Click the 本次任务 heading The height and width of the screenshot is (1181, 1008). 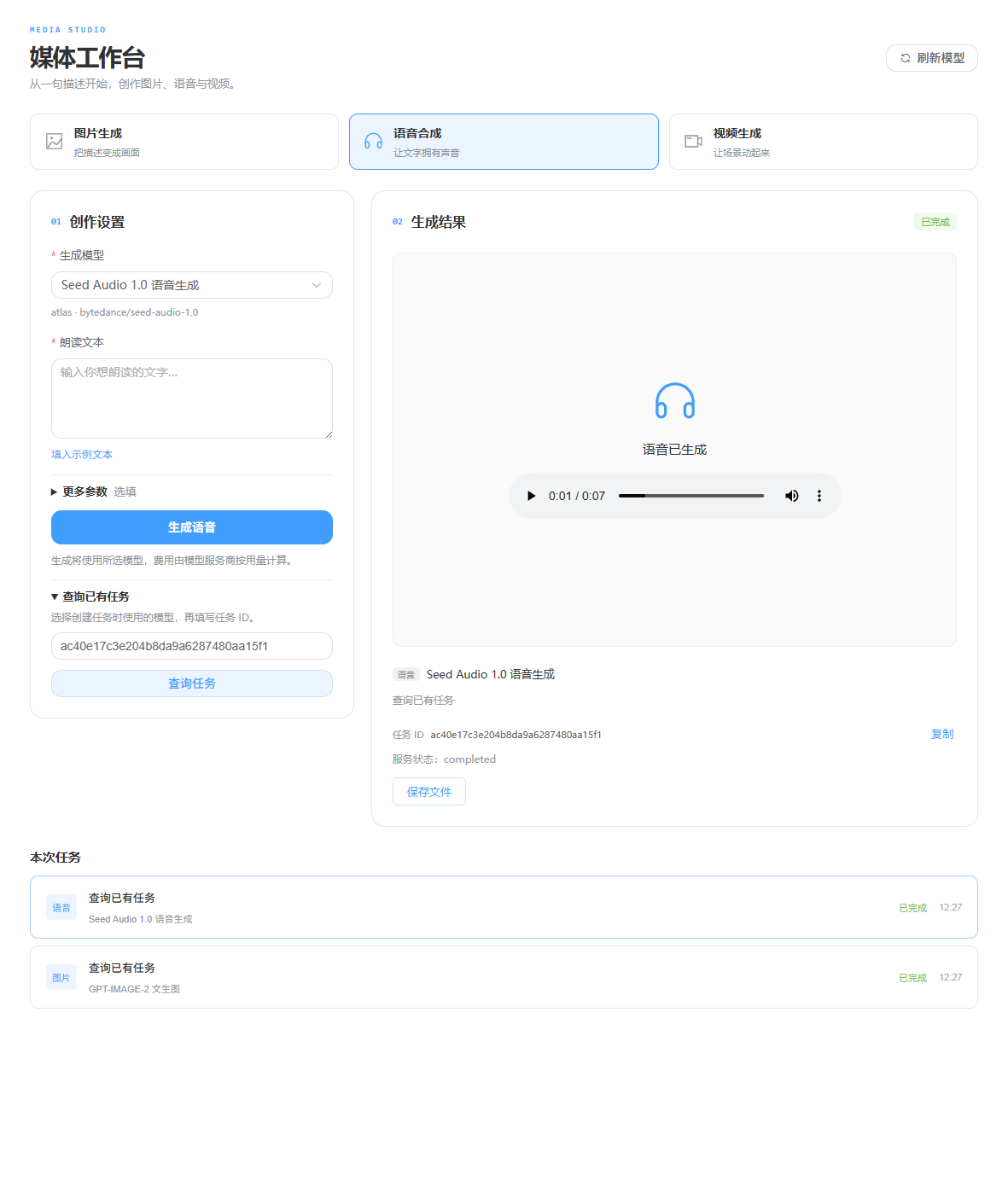coord(55,858)
